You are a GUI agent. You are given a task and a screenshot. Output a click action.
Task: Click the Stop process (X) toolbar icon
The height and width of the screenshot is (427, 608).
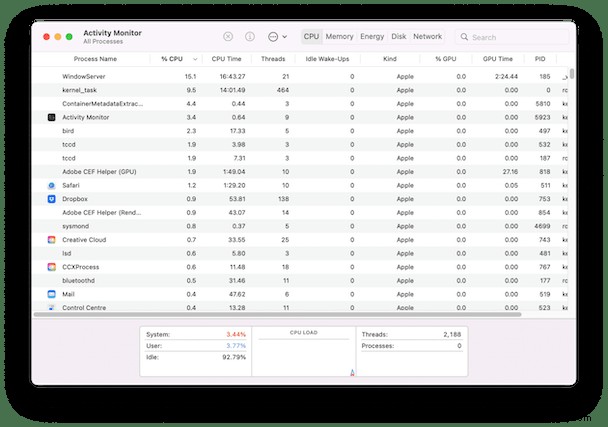click(228, 36)
